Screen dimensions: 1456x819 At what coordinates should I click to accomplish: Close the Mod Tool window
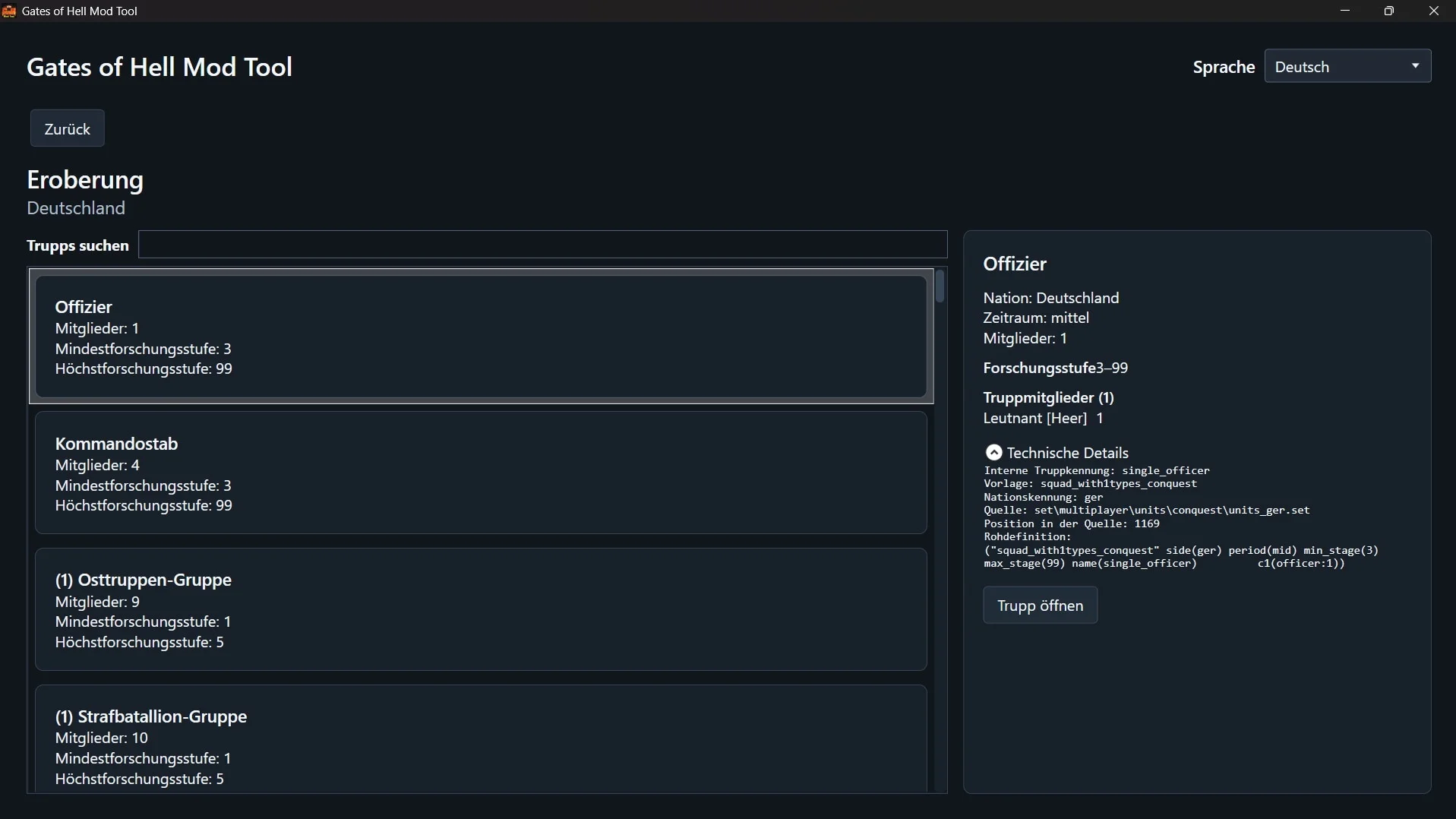(x=1434, y=11)
